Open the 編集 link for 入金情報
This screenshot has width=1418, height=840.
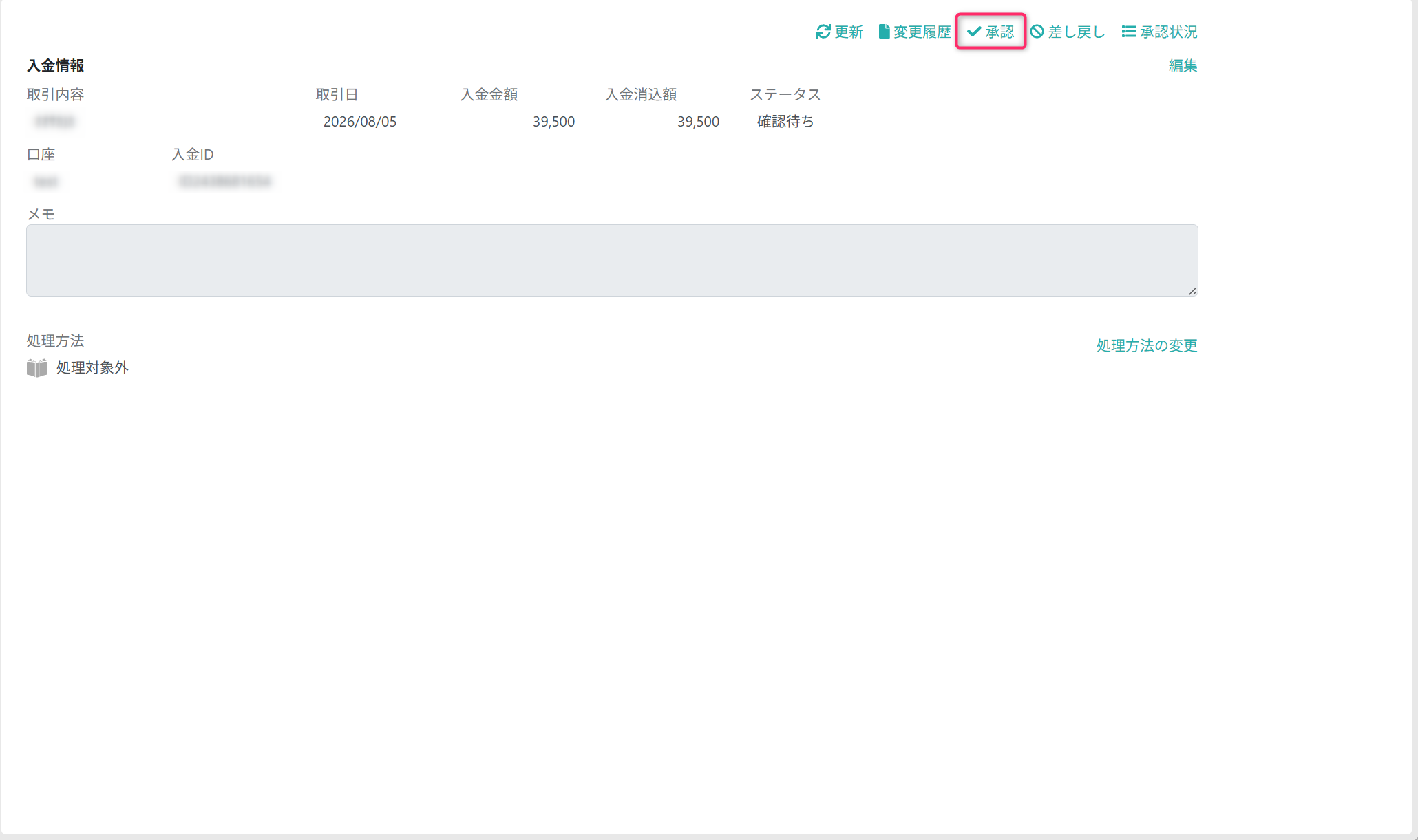1183,65
